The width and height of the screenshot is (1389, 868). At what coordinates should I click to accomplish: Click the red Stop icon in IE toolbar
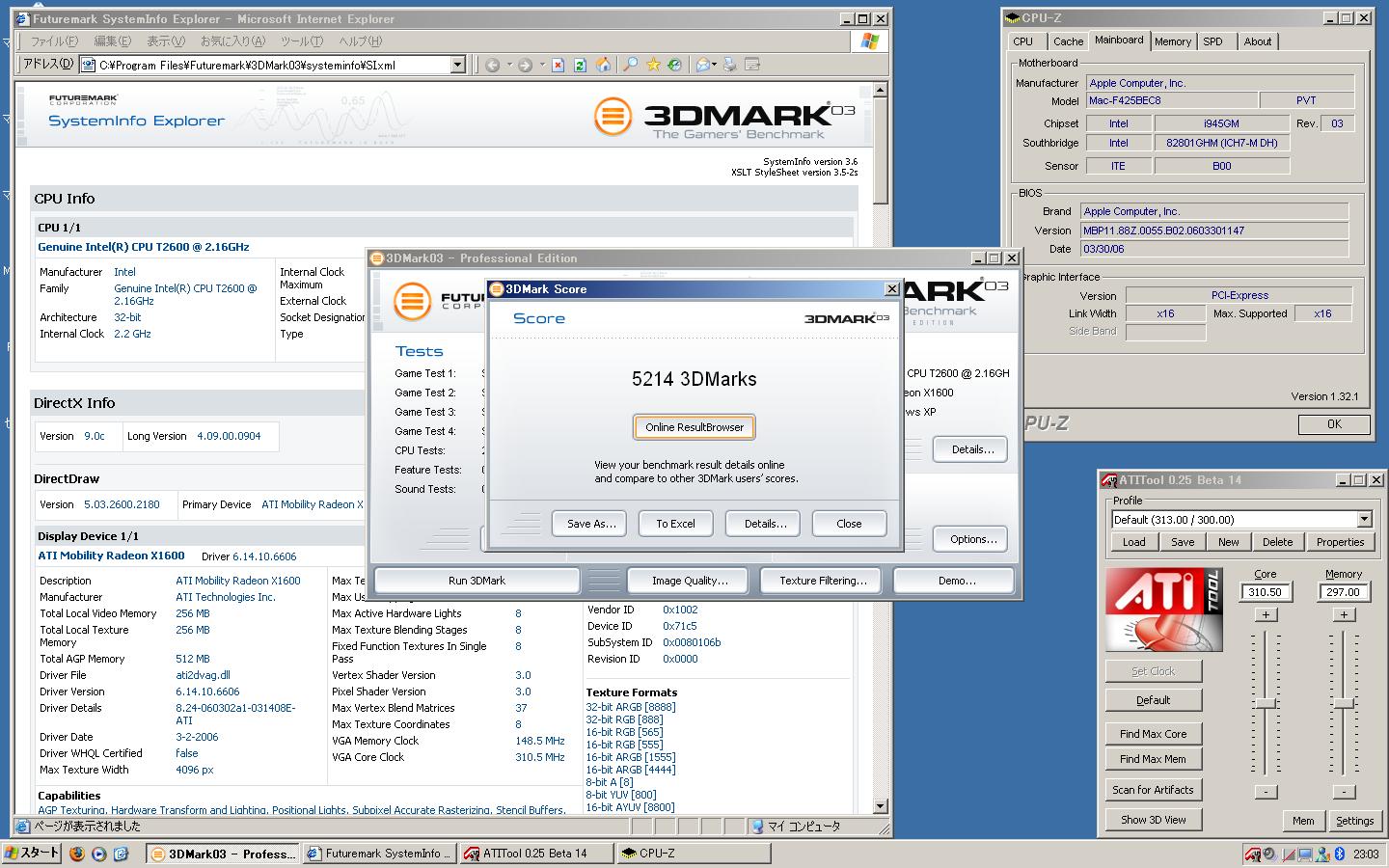coord(558,65)
